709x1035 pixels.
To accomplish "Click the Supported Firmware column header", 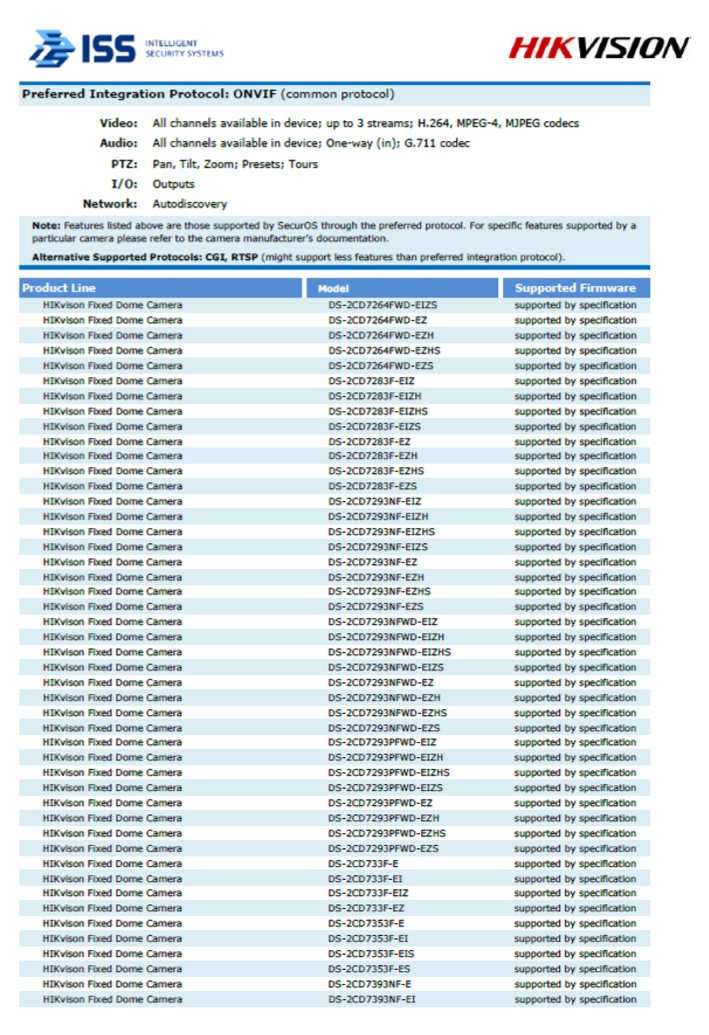I will (576, 288).
